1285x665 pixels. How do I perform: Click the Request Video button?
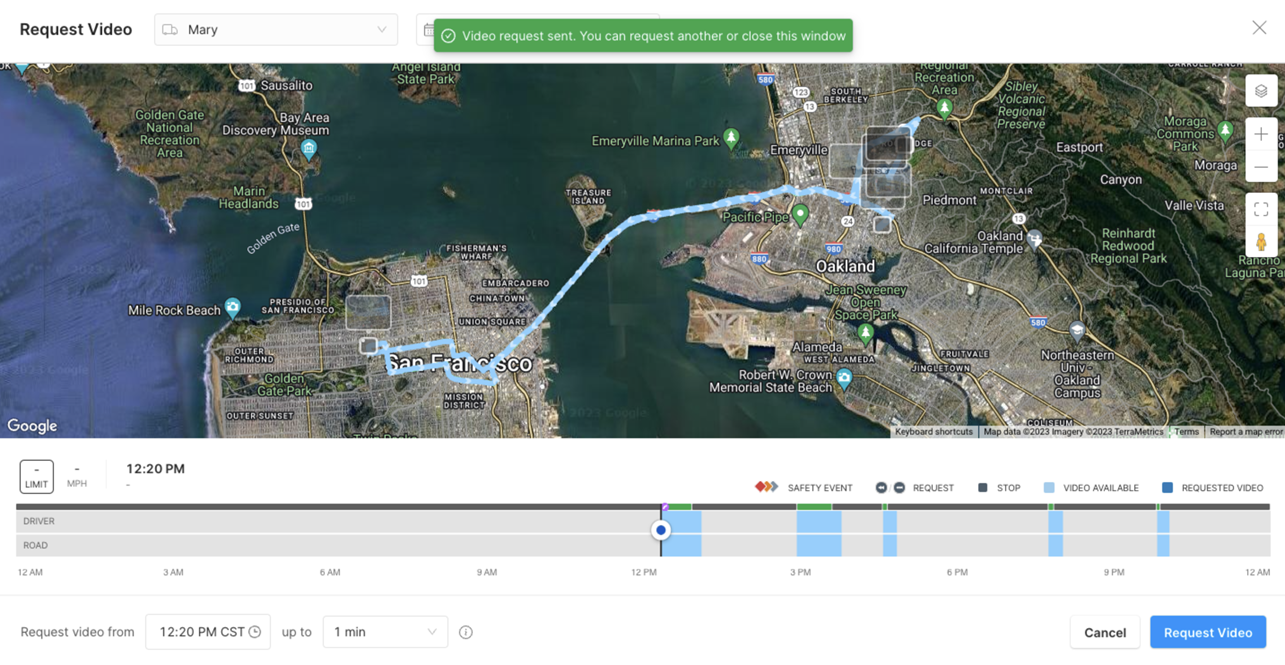coord(1208,632)
